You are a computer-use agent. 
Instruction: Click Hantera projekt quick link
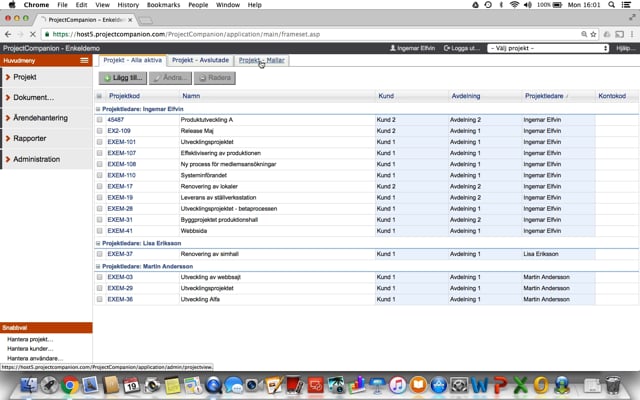[30, 339]
